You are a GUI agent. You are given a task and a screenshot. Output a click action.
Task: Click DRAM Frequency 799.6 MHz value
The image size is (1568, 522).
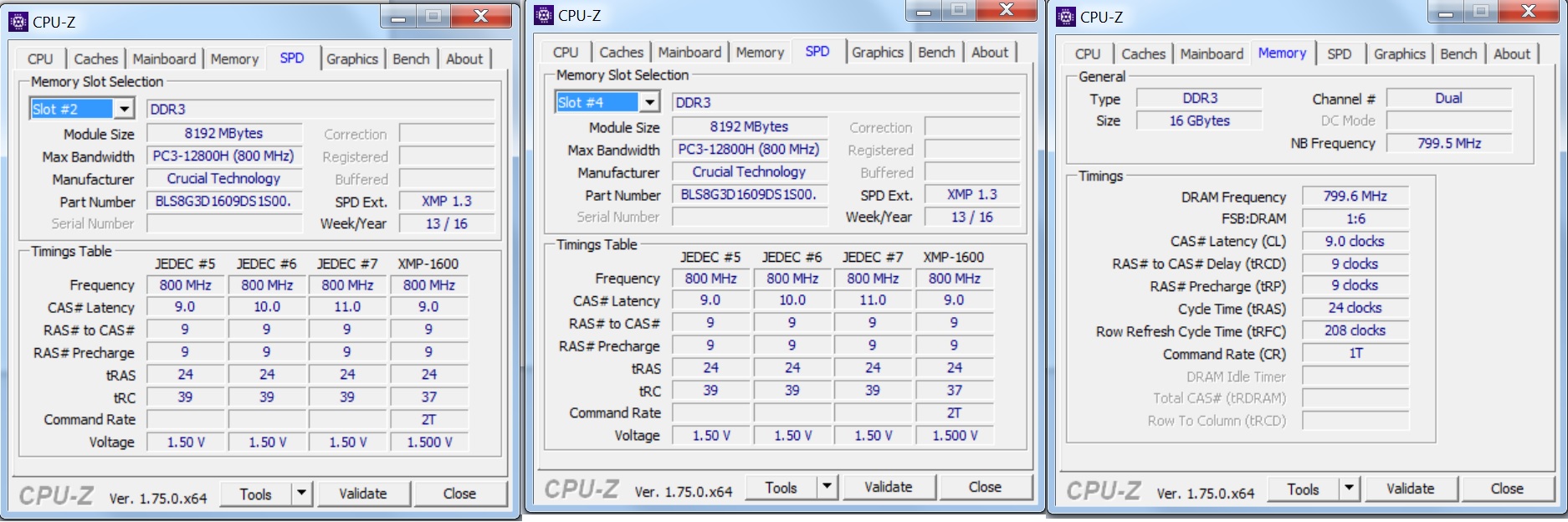pyautogui.click(x=1355, y=197)
